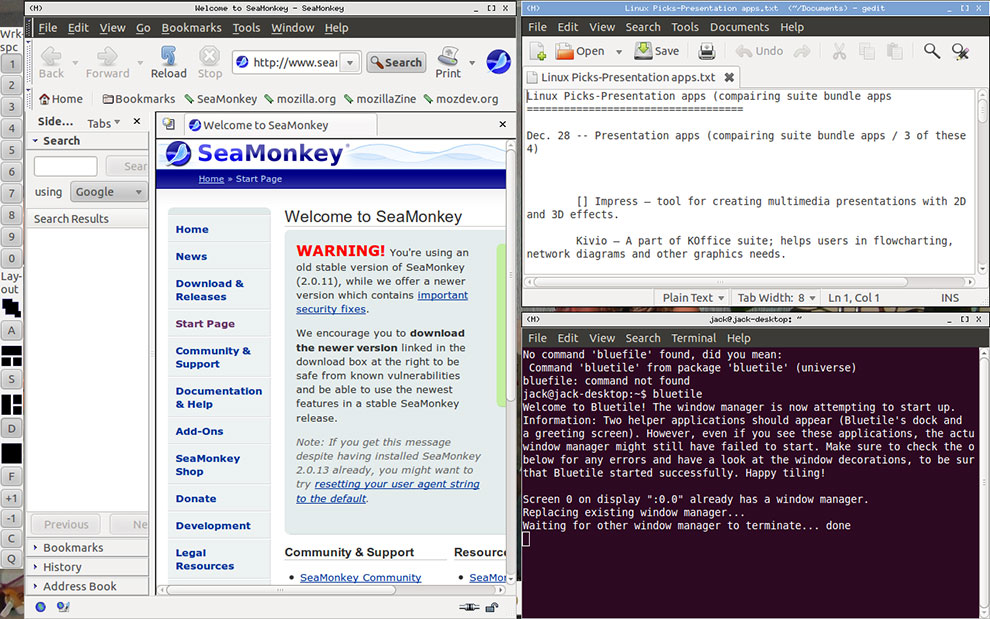Image resolution: width=990 pixels, height=619 pixels.
Task: Click the Home bookmark icon in SeaMonkey
Action: point(44,99)
